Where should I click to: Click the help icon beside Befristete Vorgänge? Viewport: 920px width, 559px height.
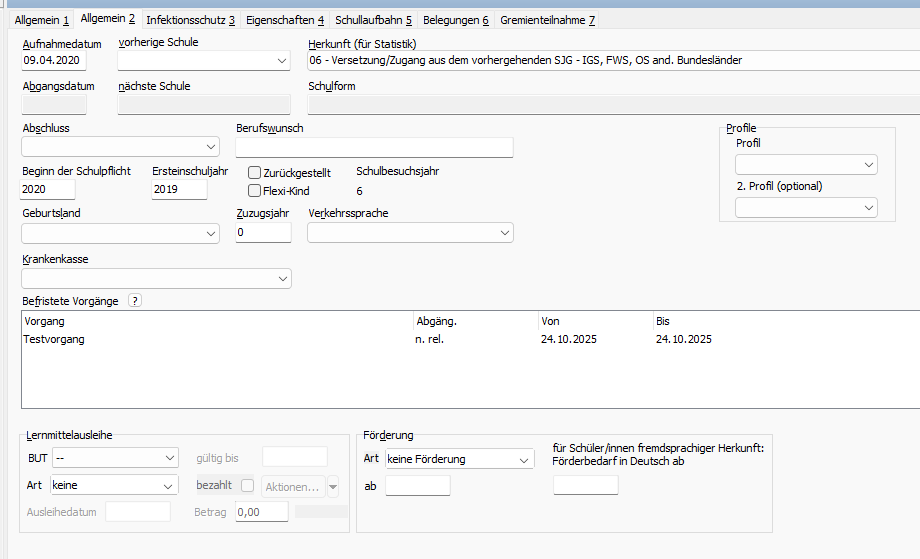pyautogui.click(x=136, y=300)
